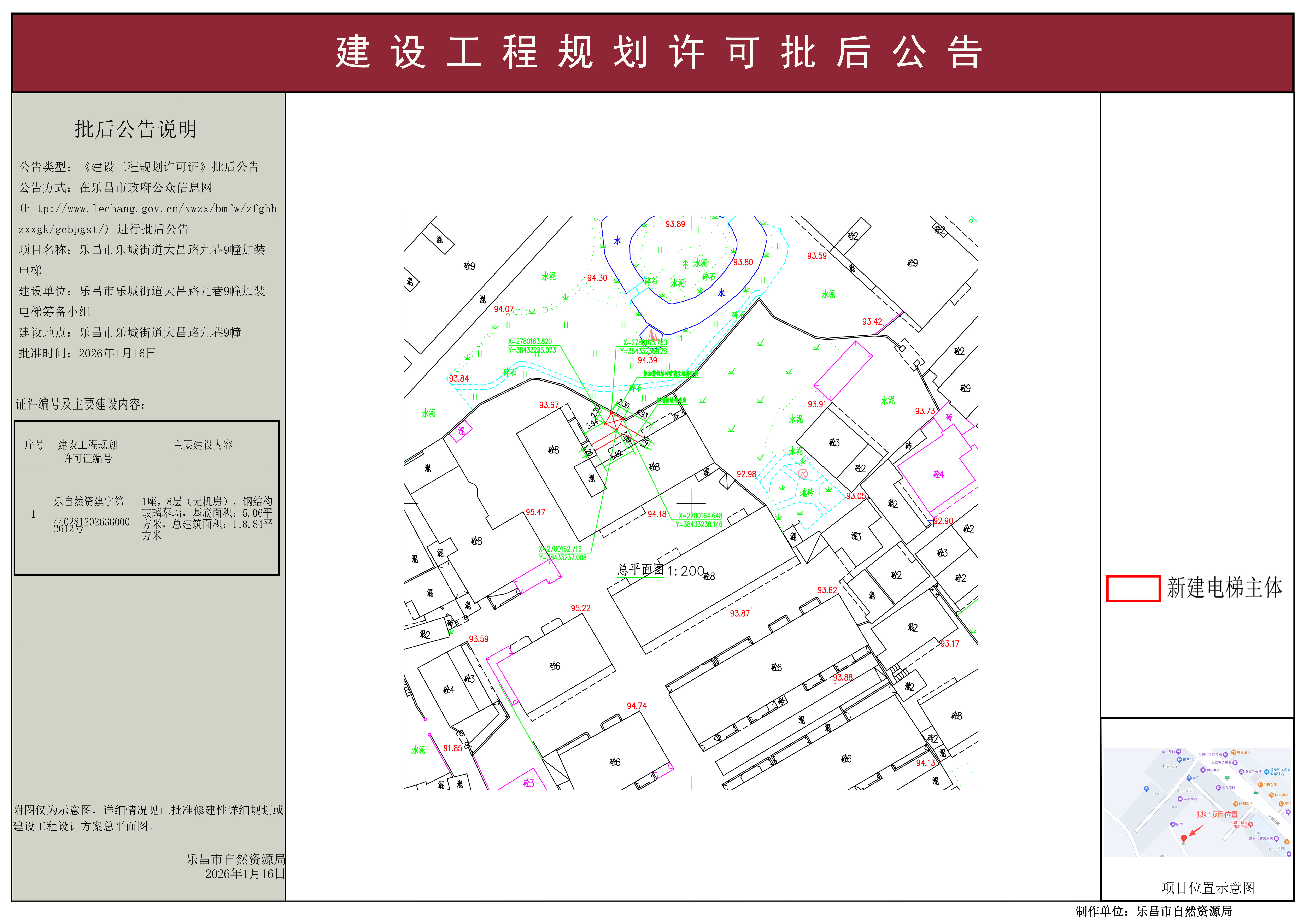Click the 极兔速递 delivery marker icon
This screenshot has height=924, width=1306.
click(x=1267, y=771)
